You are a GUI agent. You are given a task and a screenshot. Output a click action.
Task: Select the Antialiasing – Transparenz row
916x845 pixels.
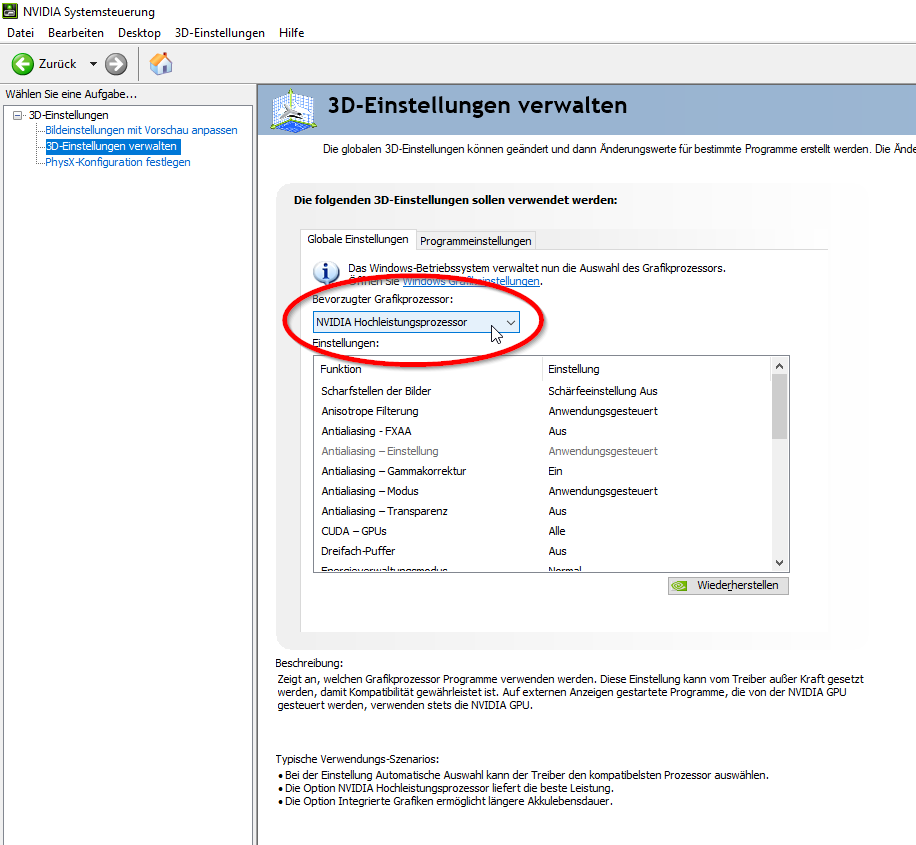coord(542,511)
